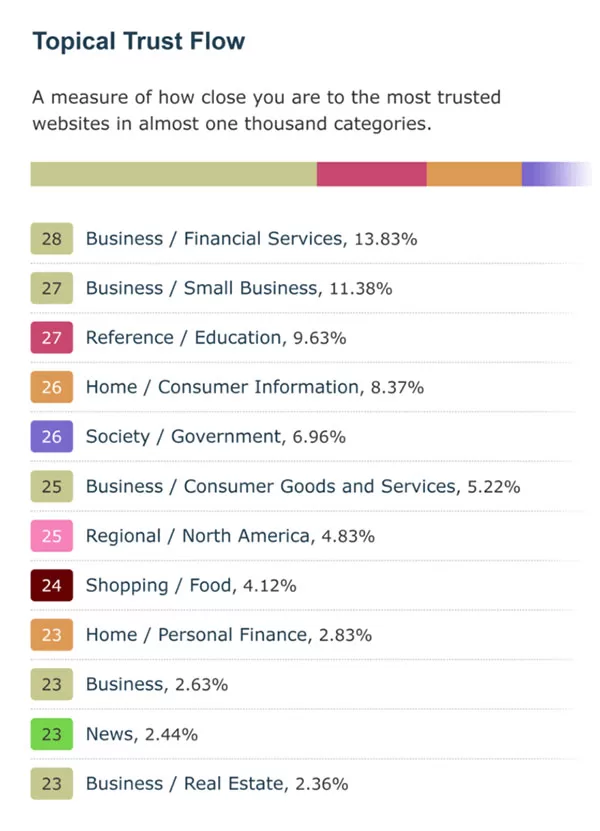The width and height of the screenshot is (600, 831).
Task: Select the green 23 News badge
Action: pyautogui.click(x=51, y=734)
